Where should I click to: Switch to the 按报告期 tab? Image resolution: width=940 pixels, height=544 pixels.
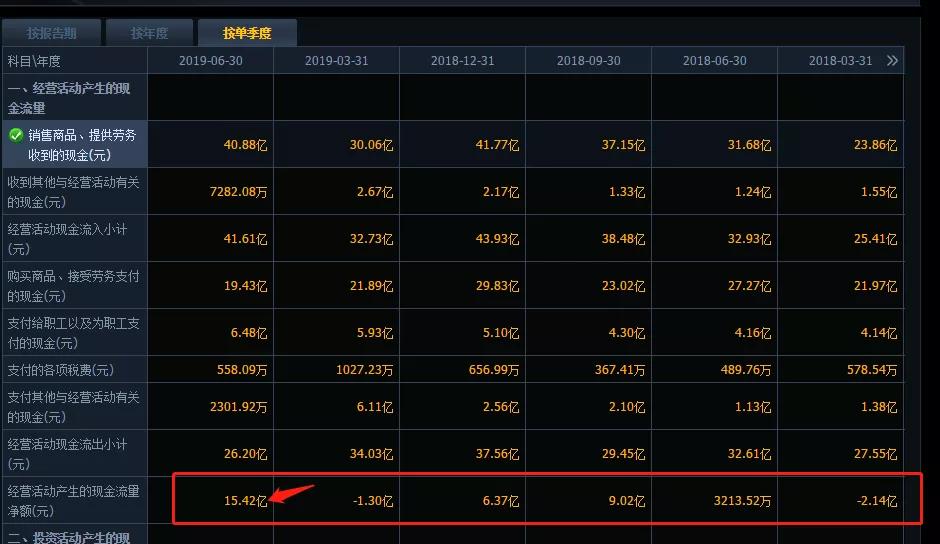click(51, 34)
